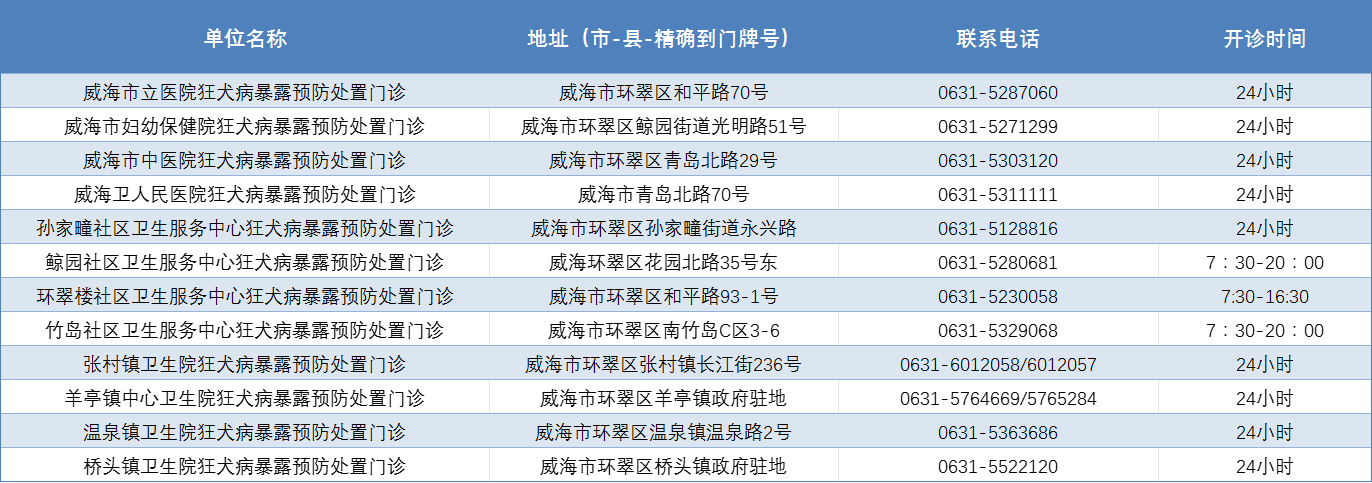Screen dimensions: 1372x483
Task: Select 环翠楼社区卫生服务中心 clinic name cell
Action: click(245, 297)
